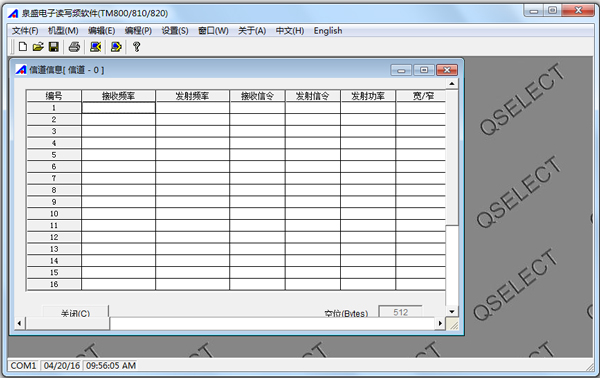
Task: Click the horizontal scrollbar thumb
Action: point(67,324)
